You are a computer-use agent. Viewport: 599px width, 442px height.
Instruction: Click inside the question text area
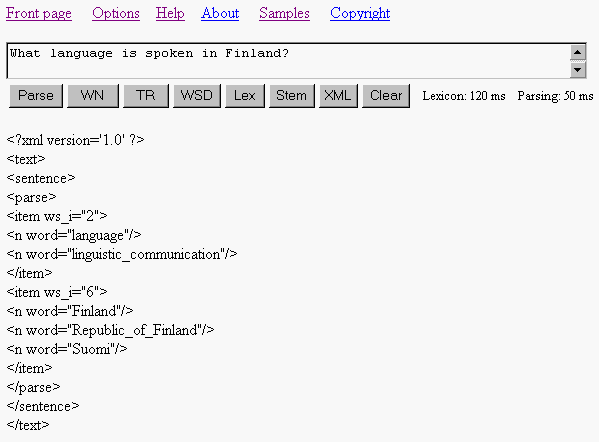288,61
